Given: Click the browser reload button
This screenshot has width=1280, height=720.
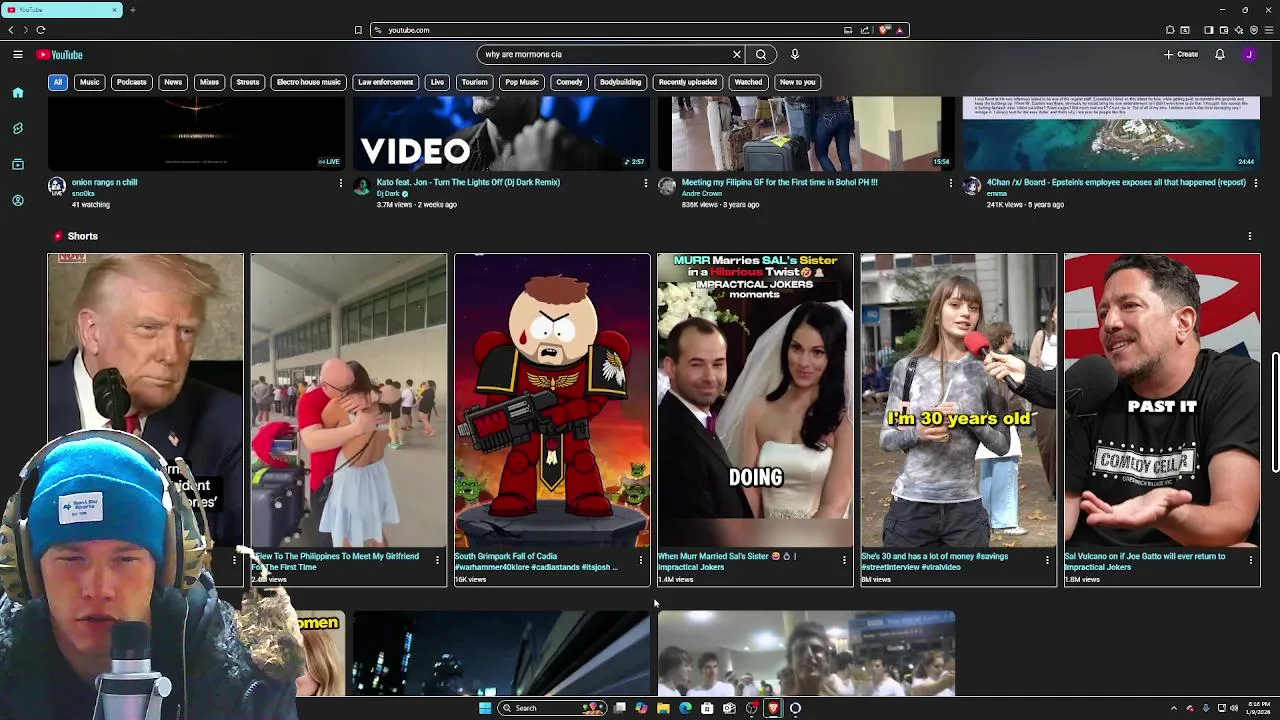Looking at the screenshot, I should click(41, 30).
